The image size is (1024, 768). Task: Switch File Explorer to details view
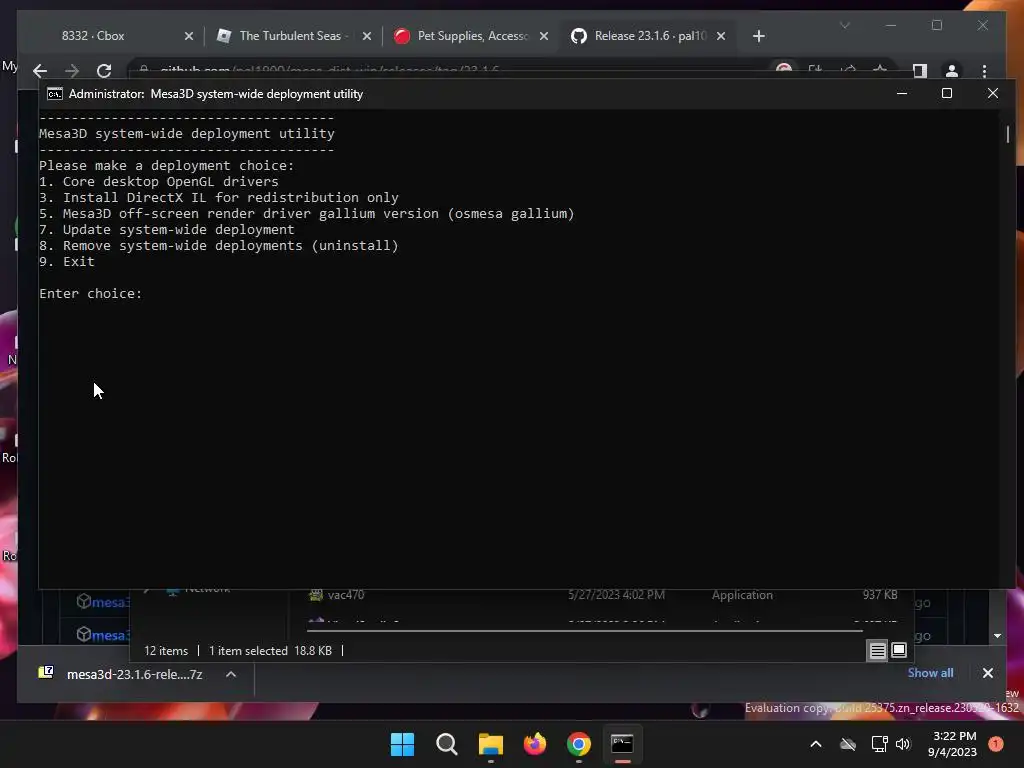(877, 650)
